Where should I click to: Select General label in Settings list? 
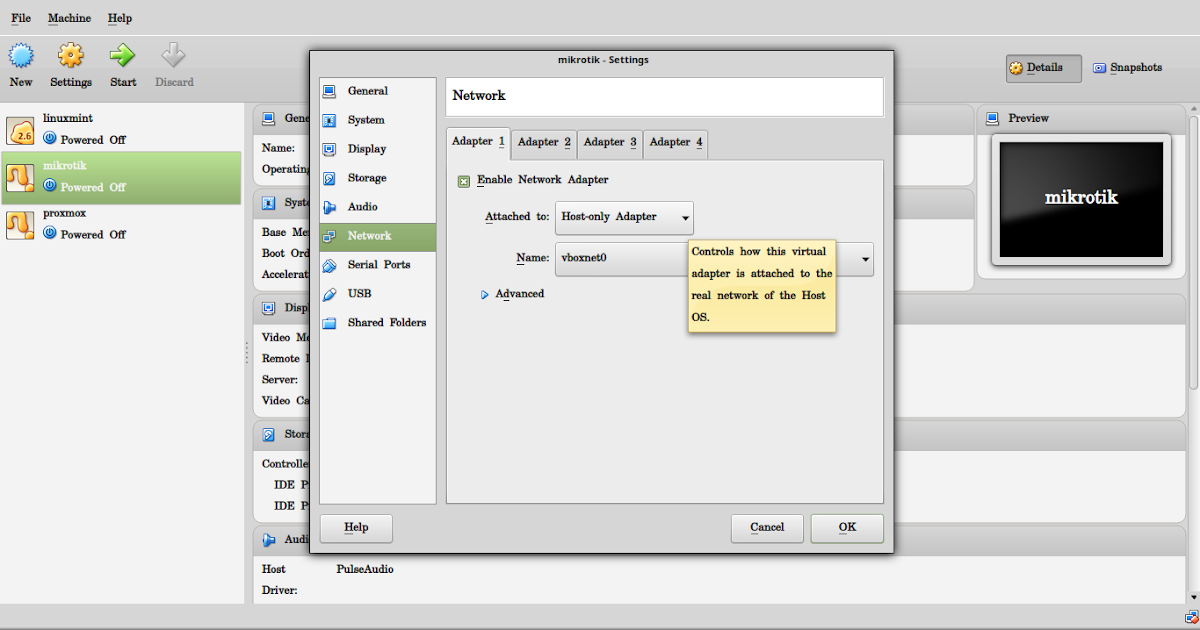click(368, 91)
